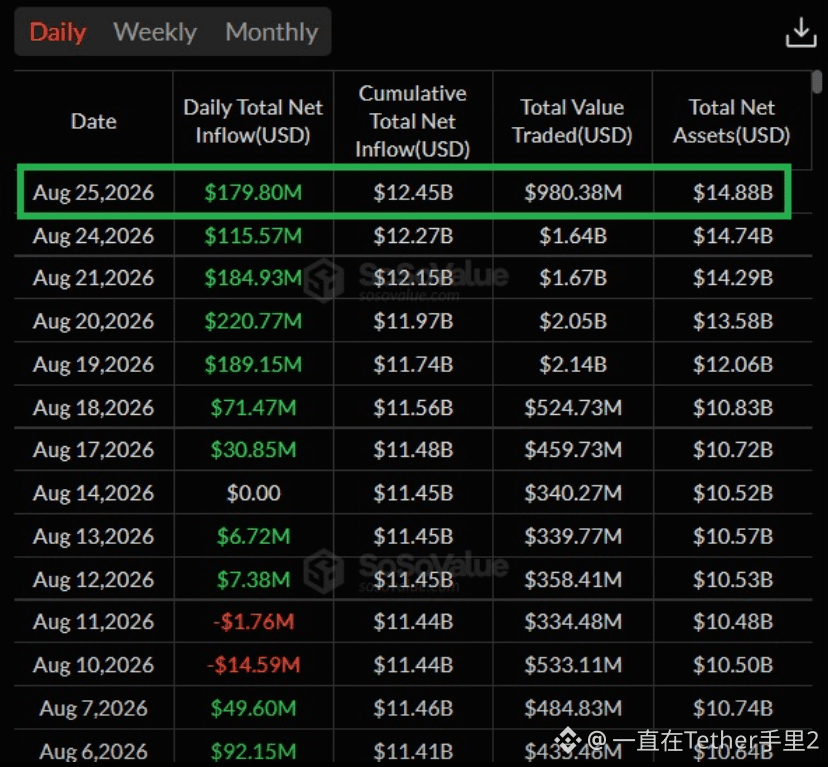
Task: Select the Aug 17,2026 date cell
Action: [x=93, y=450]
